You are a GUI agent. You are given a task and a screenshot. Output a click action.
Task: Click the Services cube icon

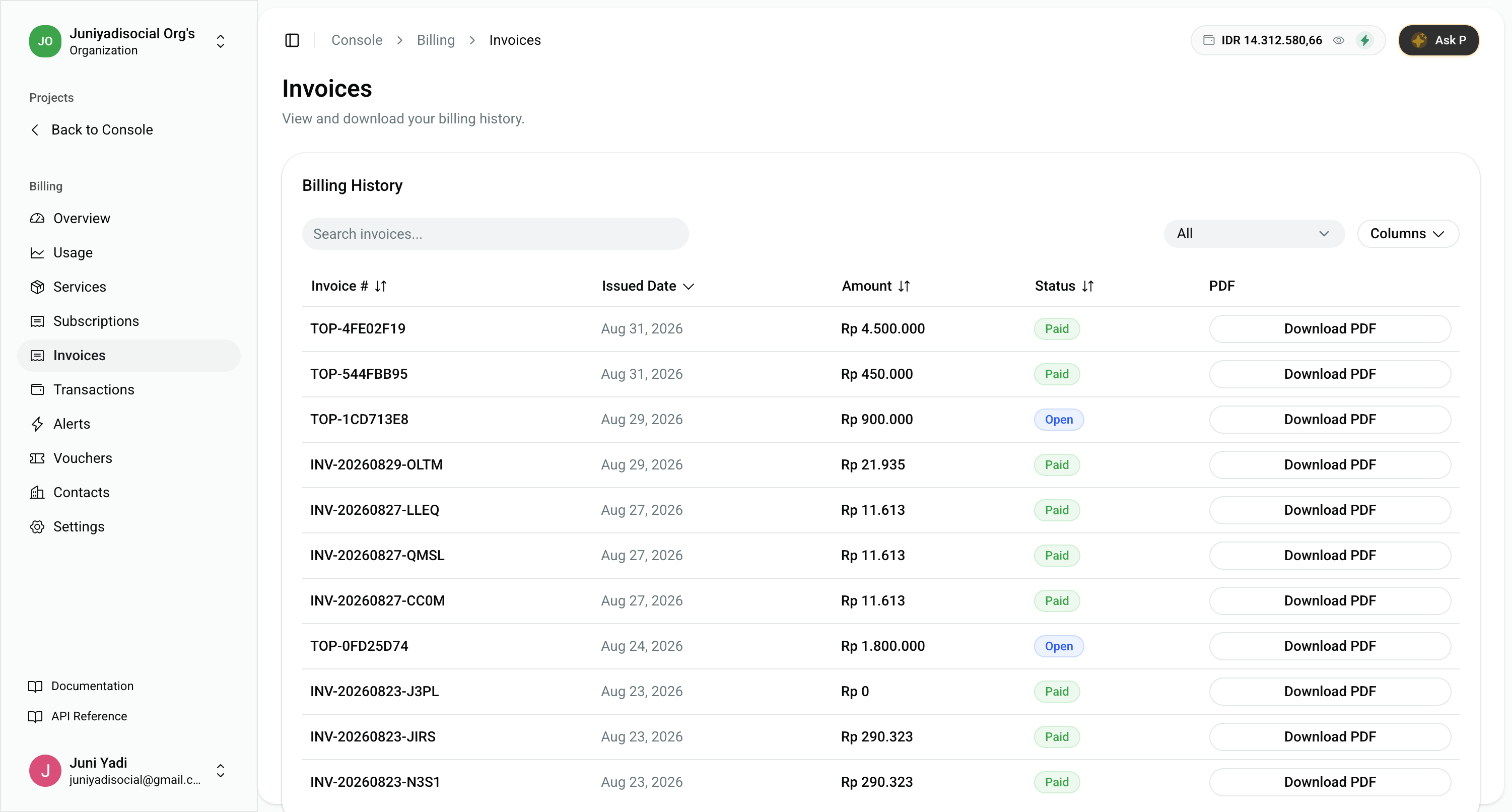[38, 287]
